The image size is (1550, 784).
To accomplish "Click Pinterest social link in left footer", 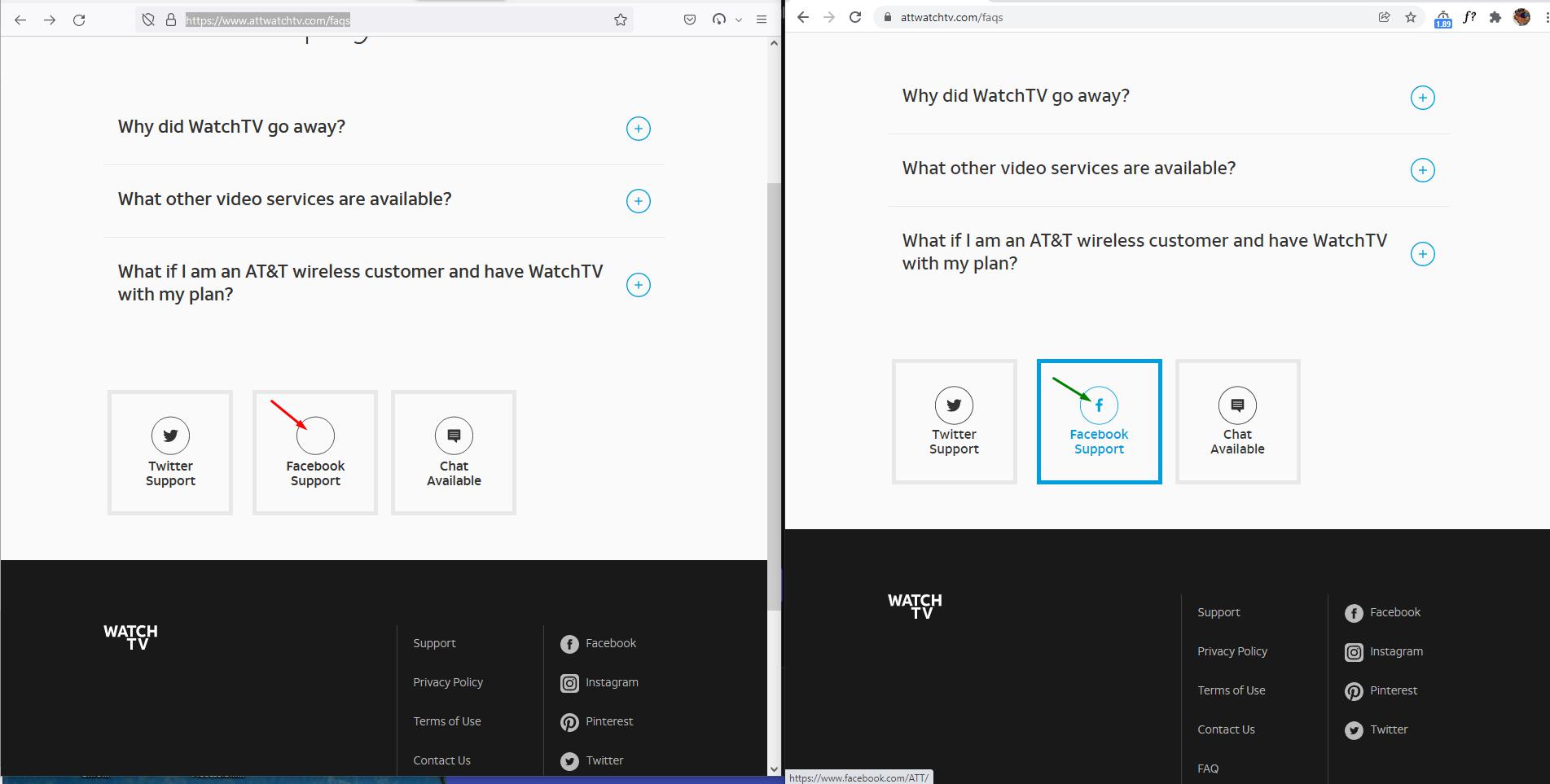I will click(x=597, y=722).
